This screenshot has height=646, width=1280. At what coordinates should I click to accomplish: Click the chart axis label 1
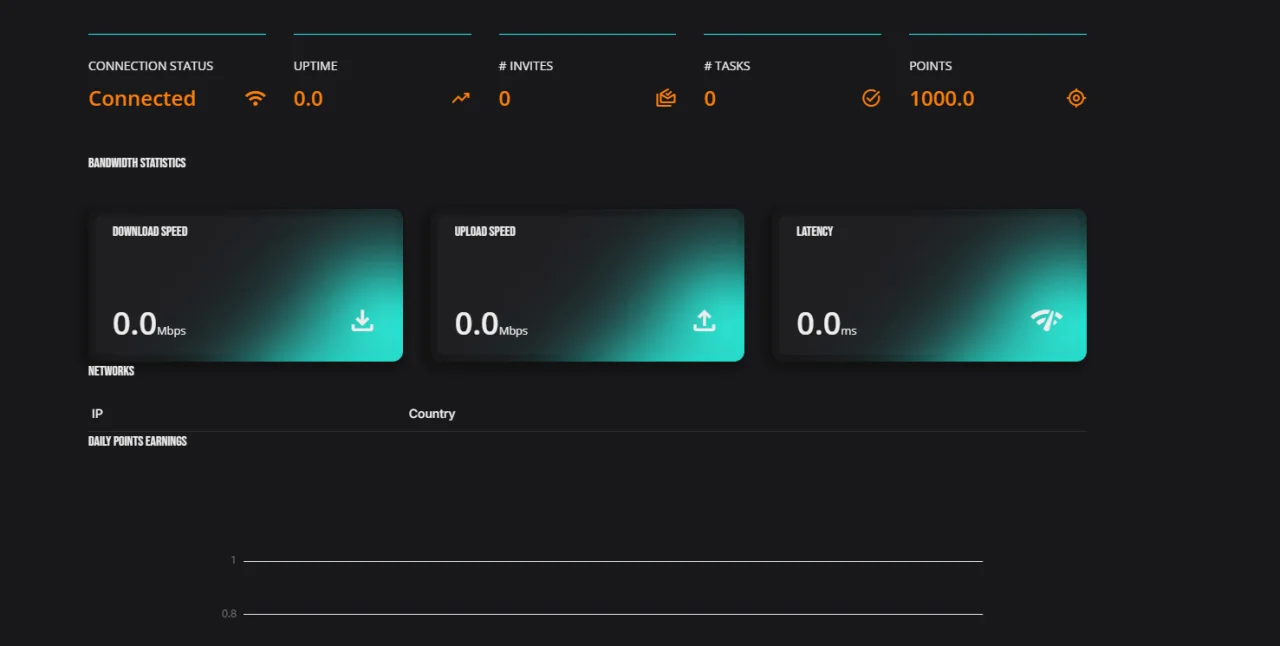233,560
